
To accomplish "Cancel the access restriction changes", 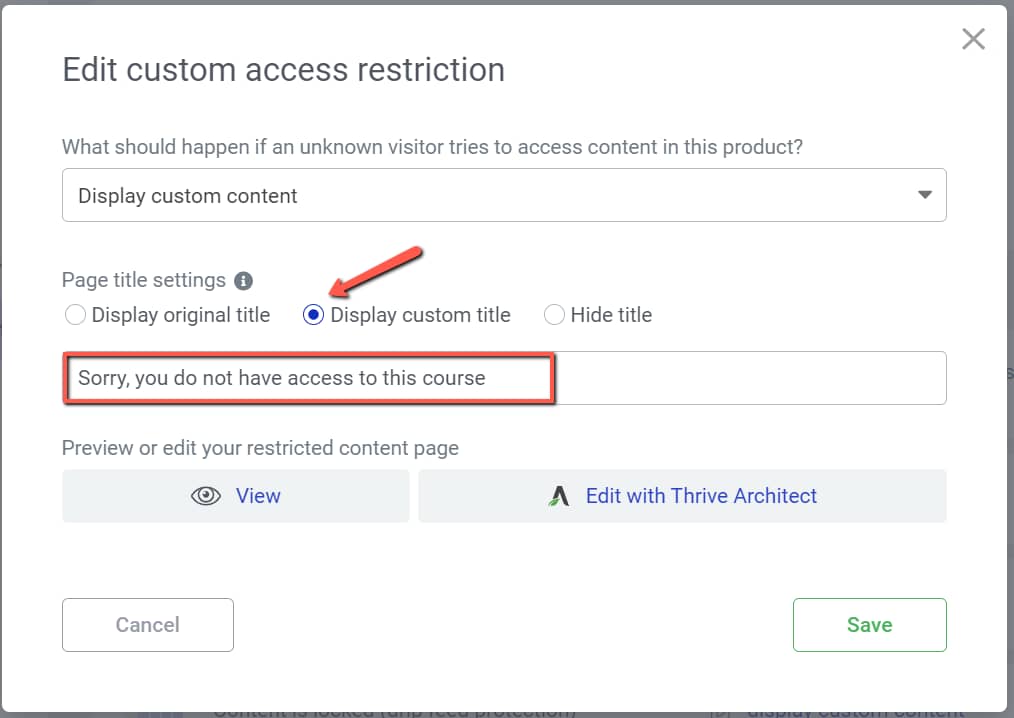I will tap(148, 625).
